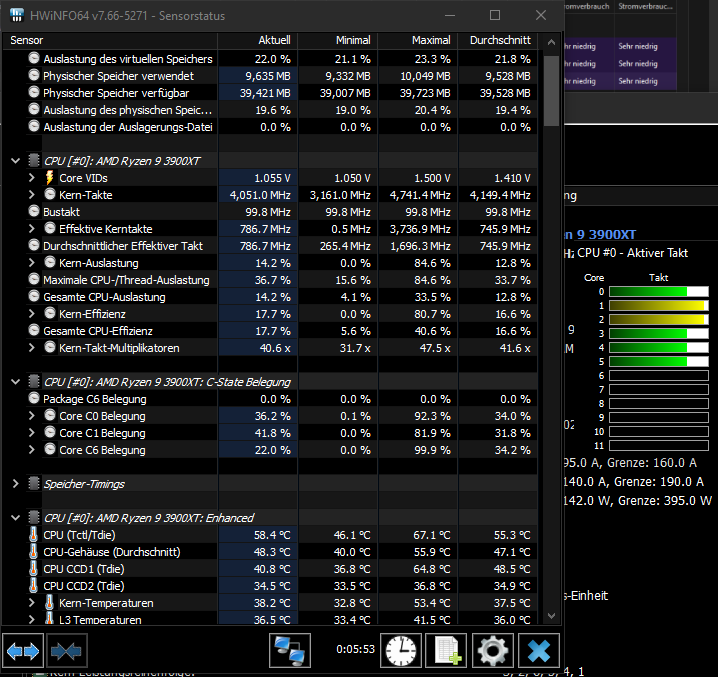Viewport: 718px width, 677px height.
Task: Expand Core C1 Belegung row
Action: [x=32, y=432]
